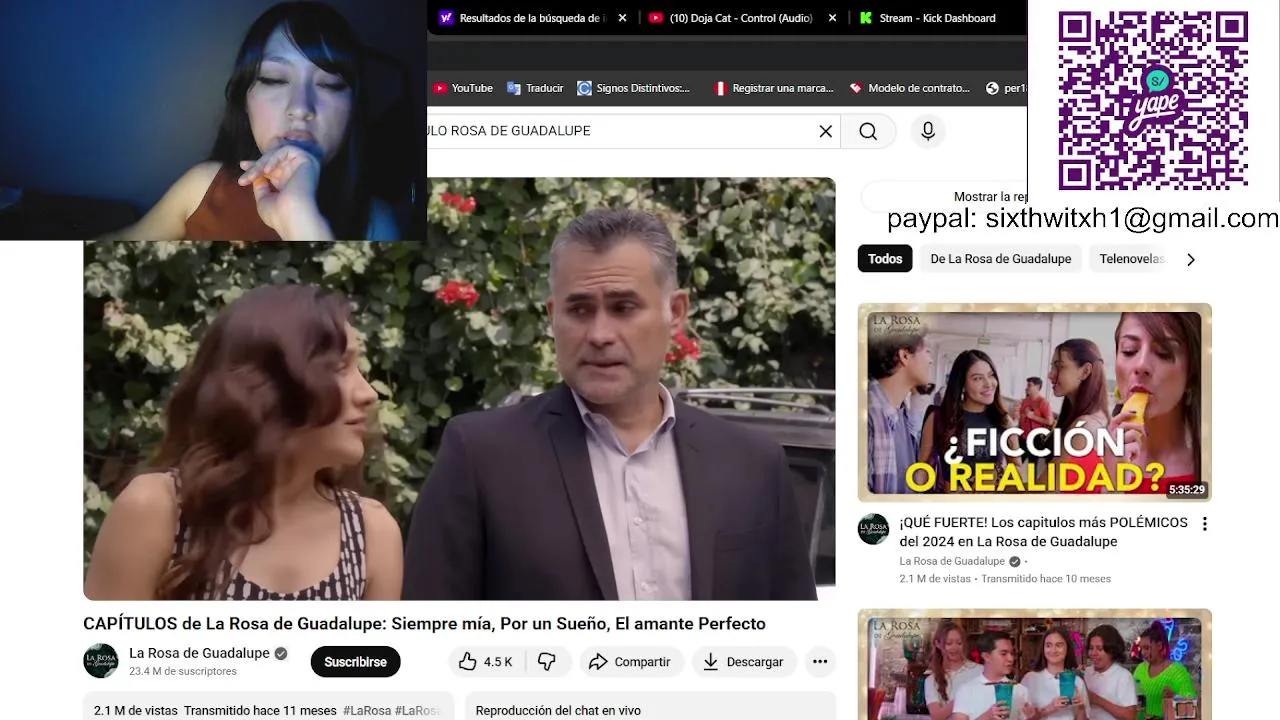Clear the YouTube search box text
This screenshot has height=720, width=1280.
tap(825, 131)
